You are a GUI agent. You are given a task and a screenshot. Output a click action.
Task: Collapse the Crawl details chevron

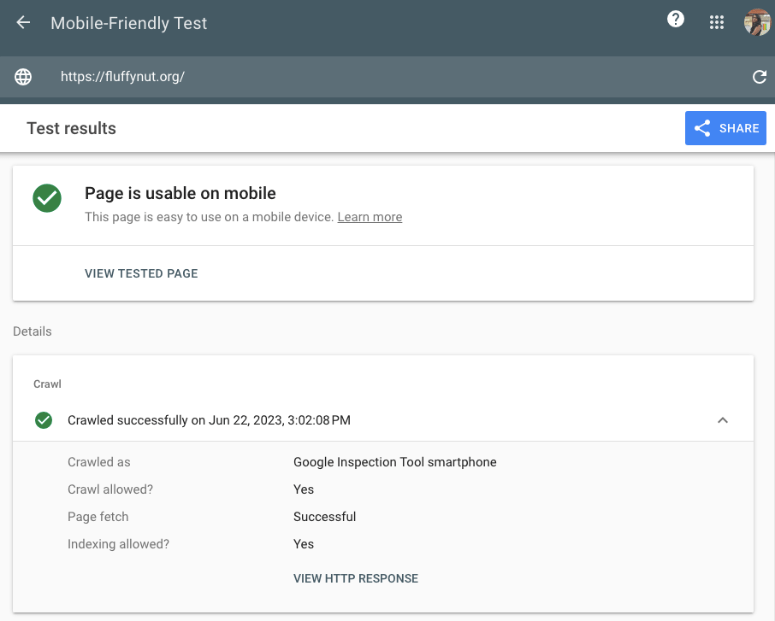(723, 420)
